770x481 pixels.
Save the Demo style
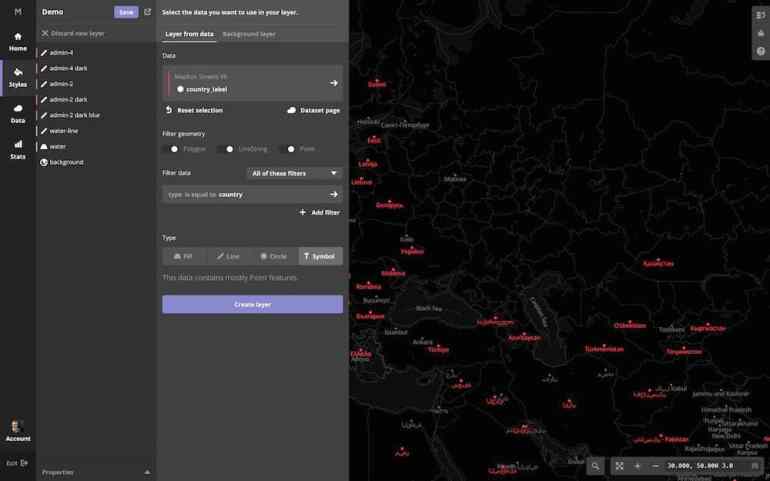point(126,12)
